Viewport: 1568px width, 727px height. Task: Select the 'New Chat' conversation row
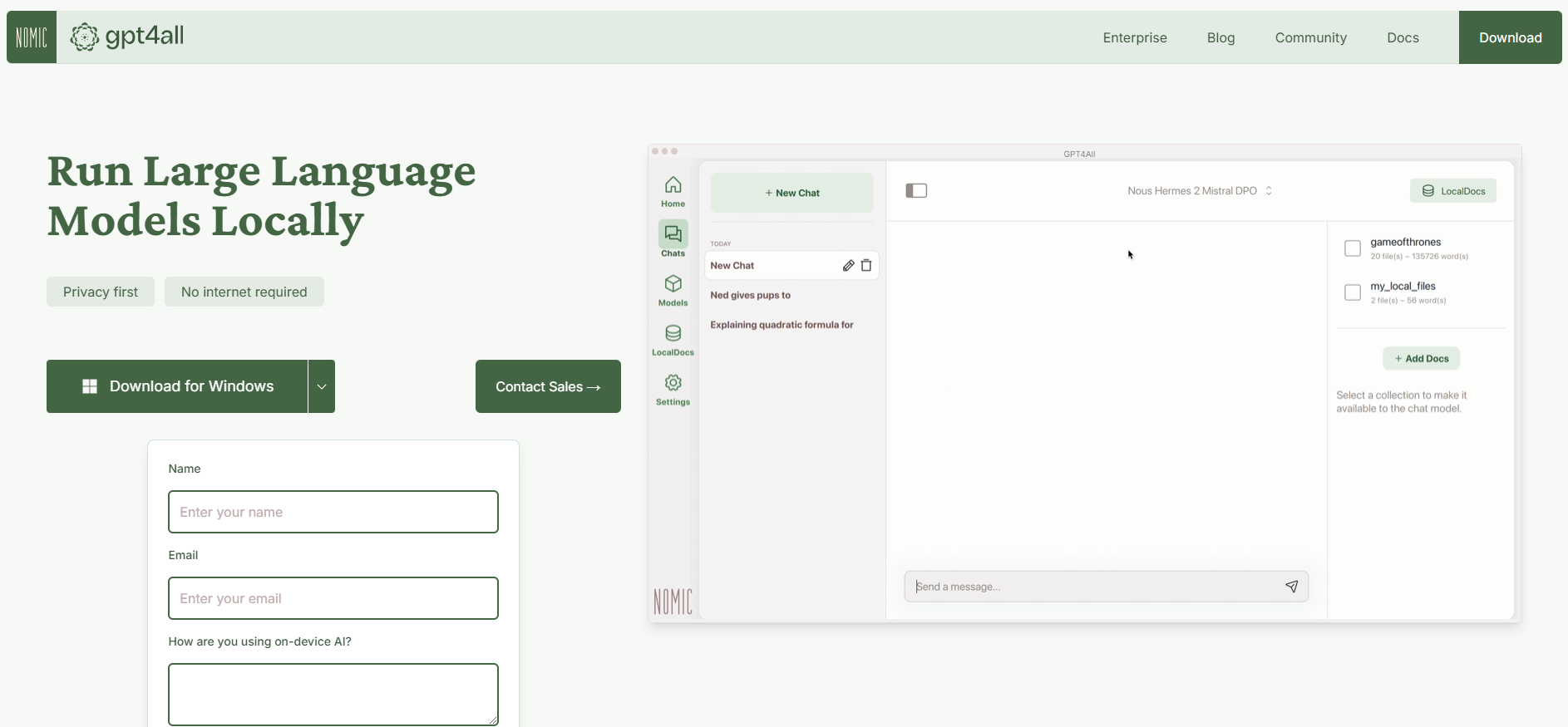pos(791,266)
